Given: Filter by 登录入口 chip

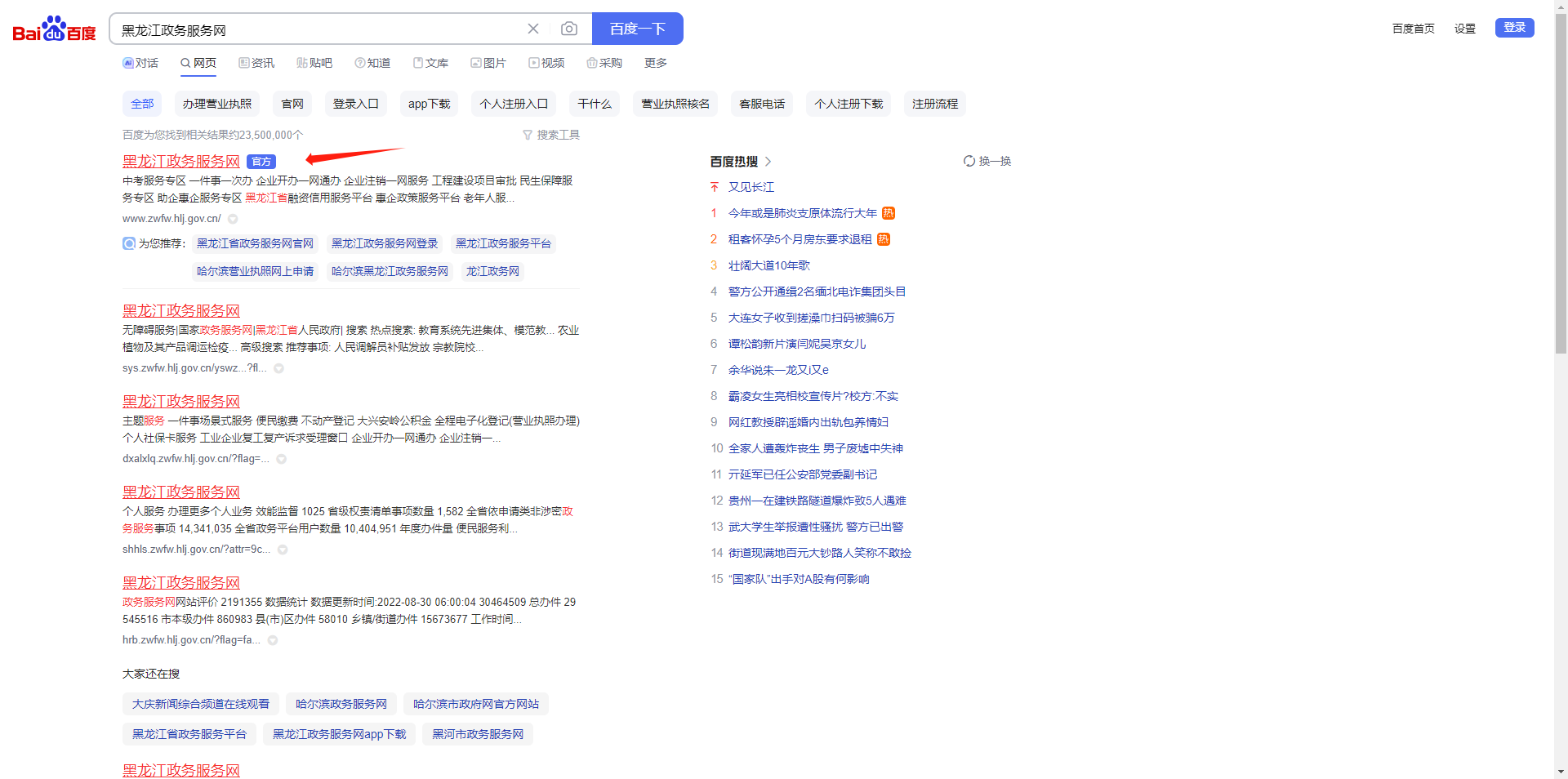Looking at the screenshot, I should (355, 104).
